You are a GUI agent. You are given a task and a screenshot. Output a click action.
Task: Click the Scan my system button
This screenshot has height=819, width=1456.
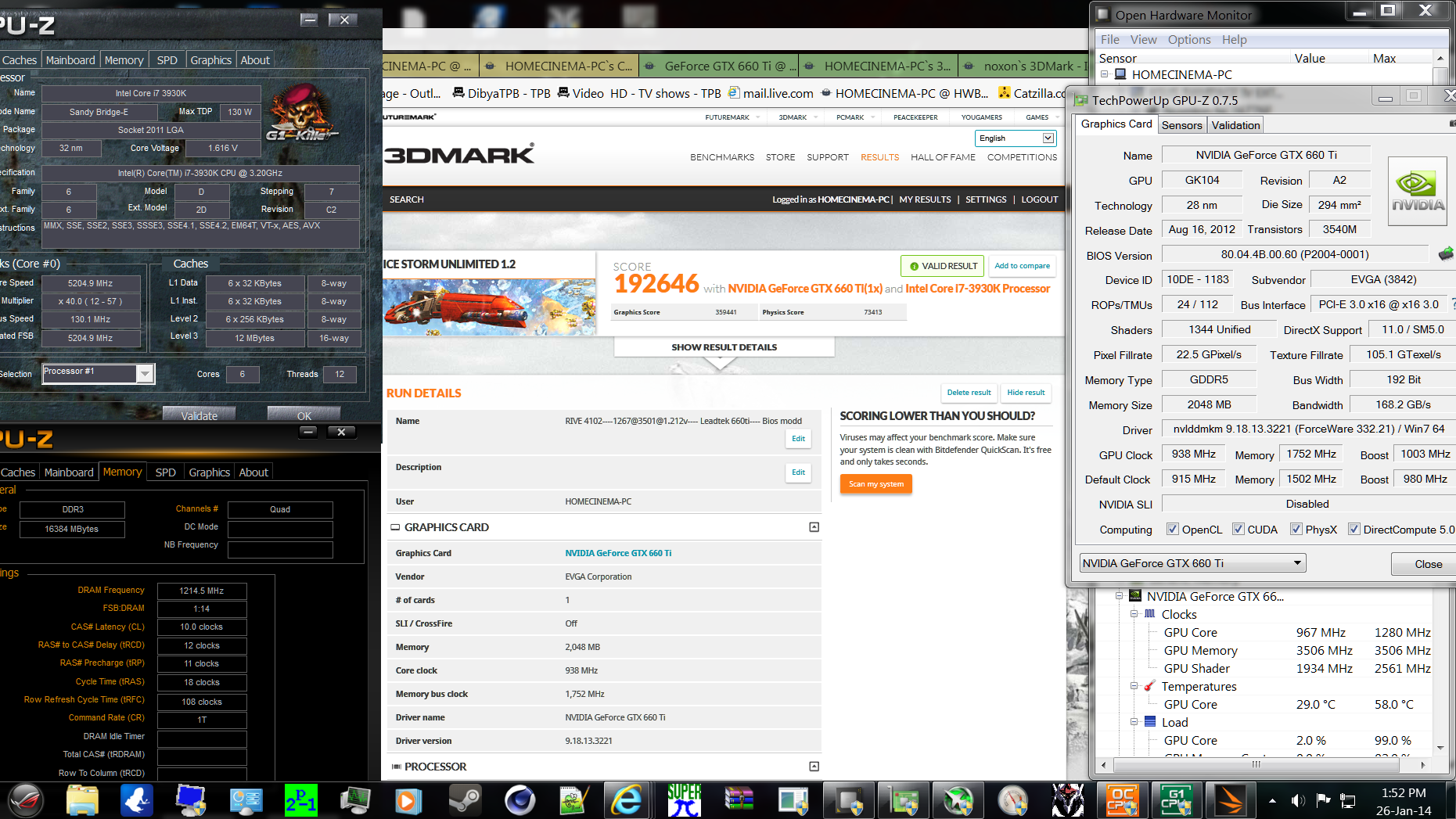[x=876, y=484]
